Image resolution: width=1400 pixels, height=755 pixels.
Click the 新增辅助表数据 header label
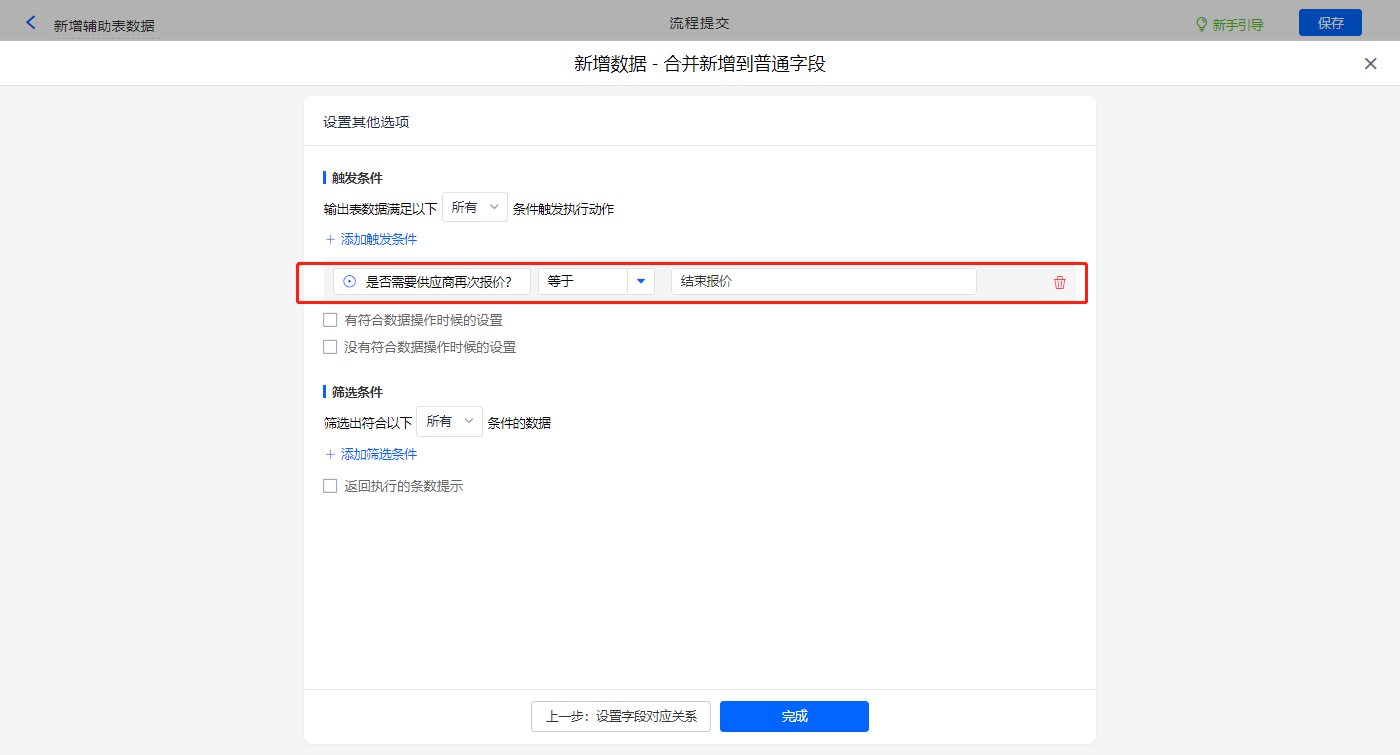[x=104, y=26]
